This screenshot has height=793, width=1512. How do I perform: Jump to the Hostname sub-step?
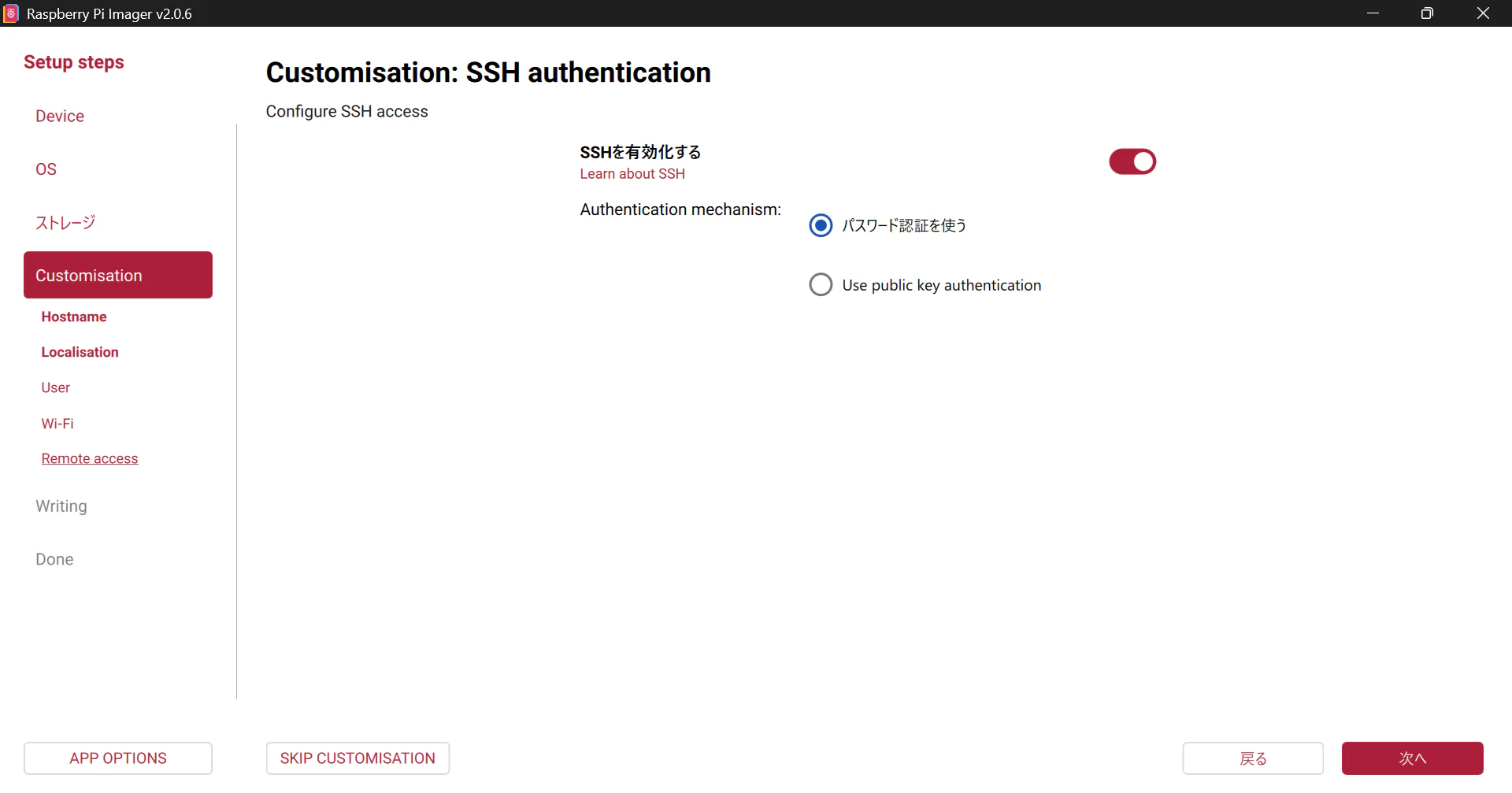(x=74, y=317)
